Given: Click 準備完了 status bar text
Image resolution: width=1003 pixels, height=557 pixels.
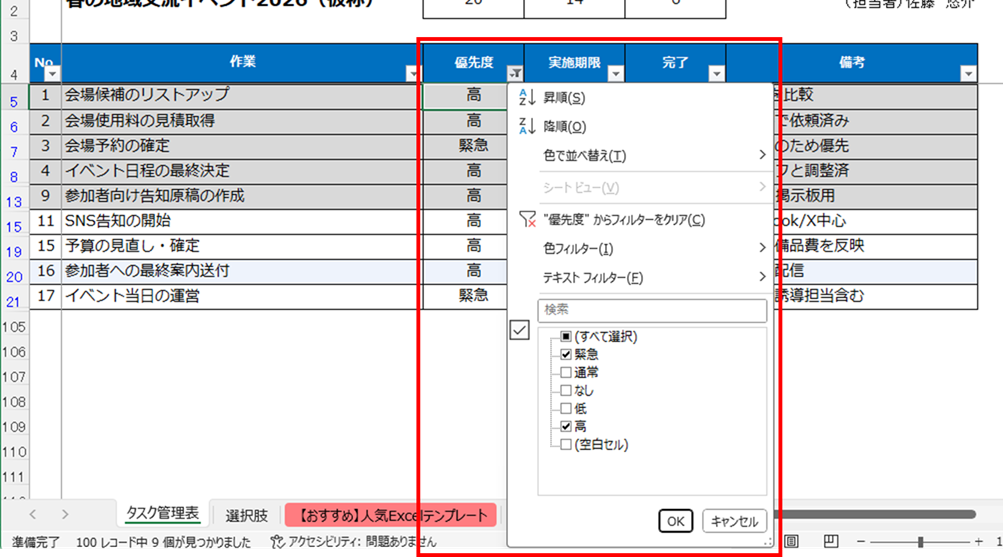Looking at the screenshot, I should click(x=35, y=542).
